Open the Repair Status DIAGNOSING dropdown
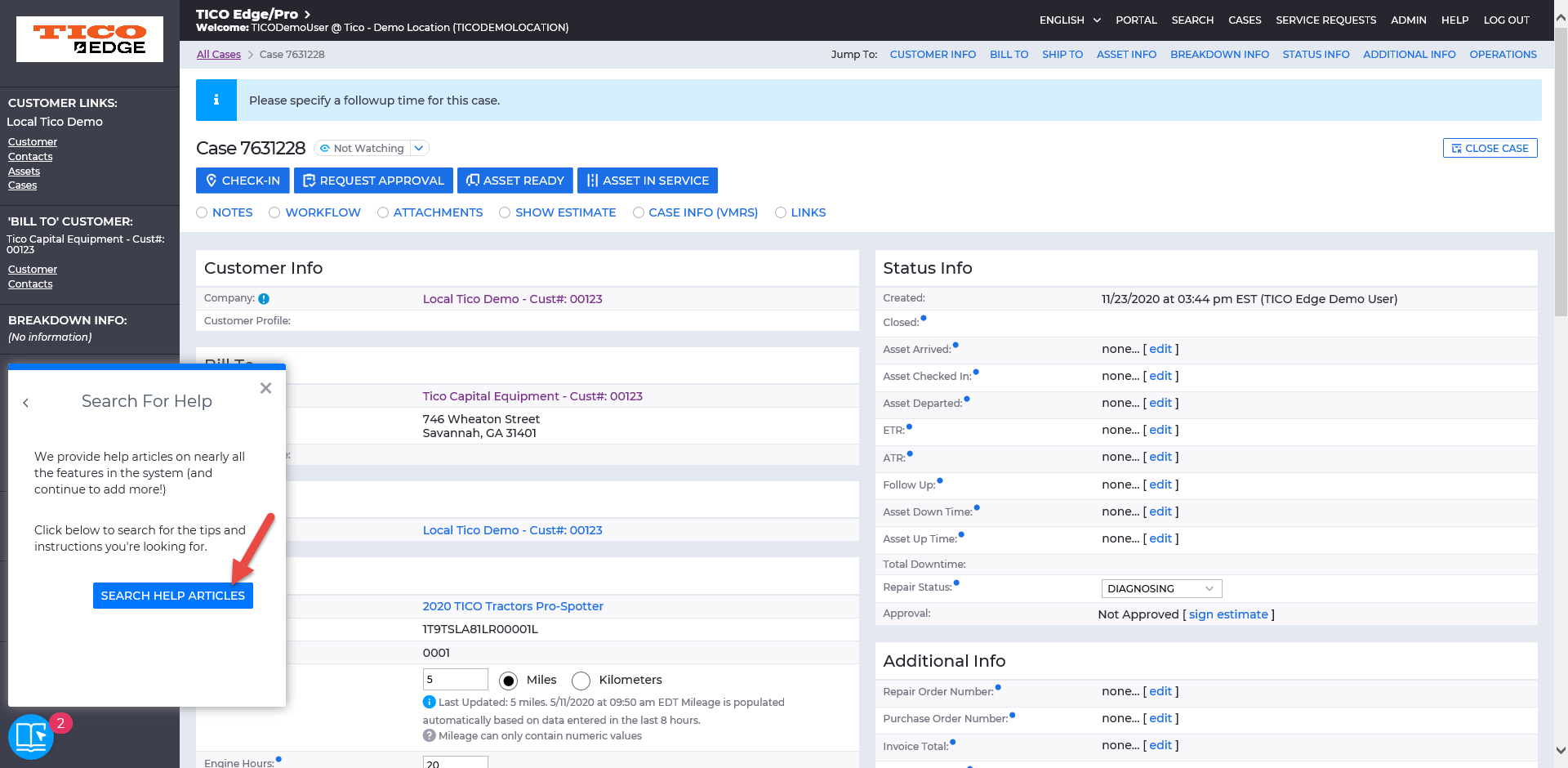Image resolution: width=1568 pixels, height=768 pixels. click(1161, 588)
